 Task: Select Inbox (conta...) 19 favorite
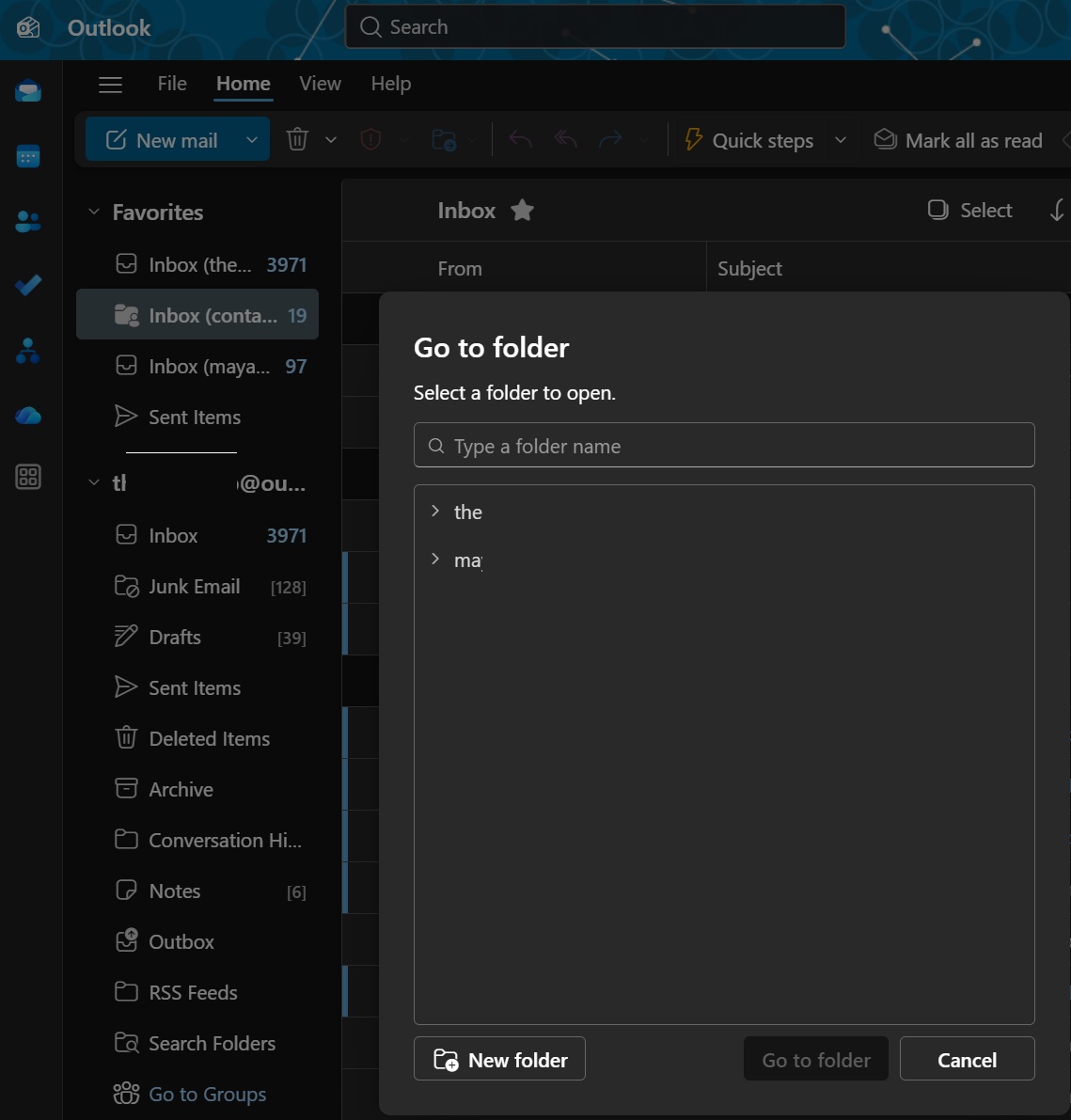(197, 315)
